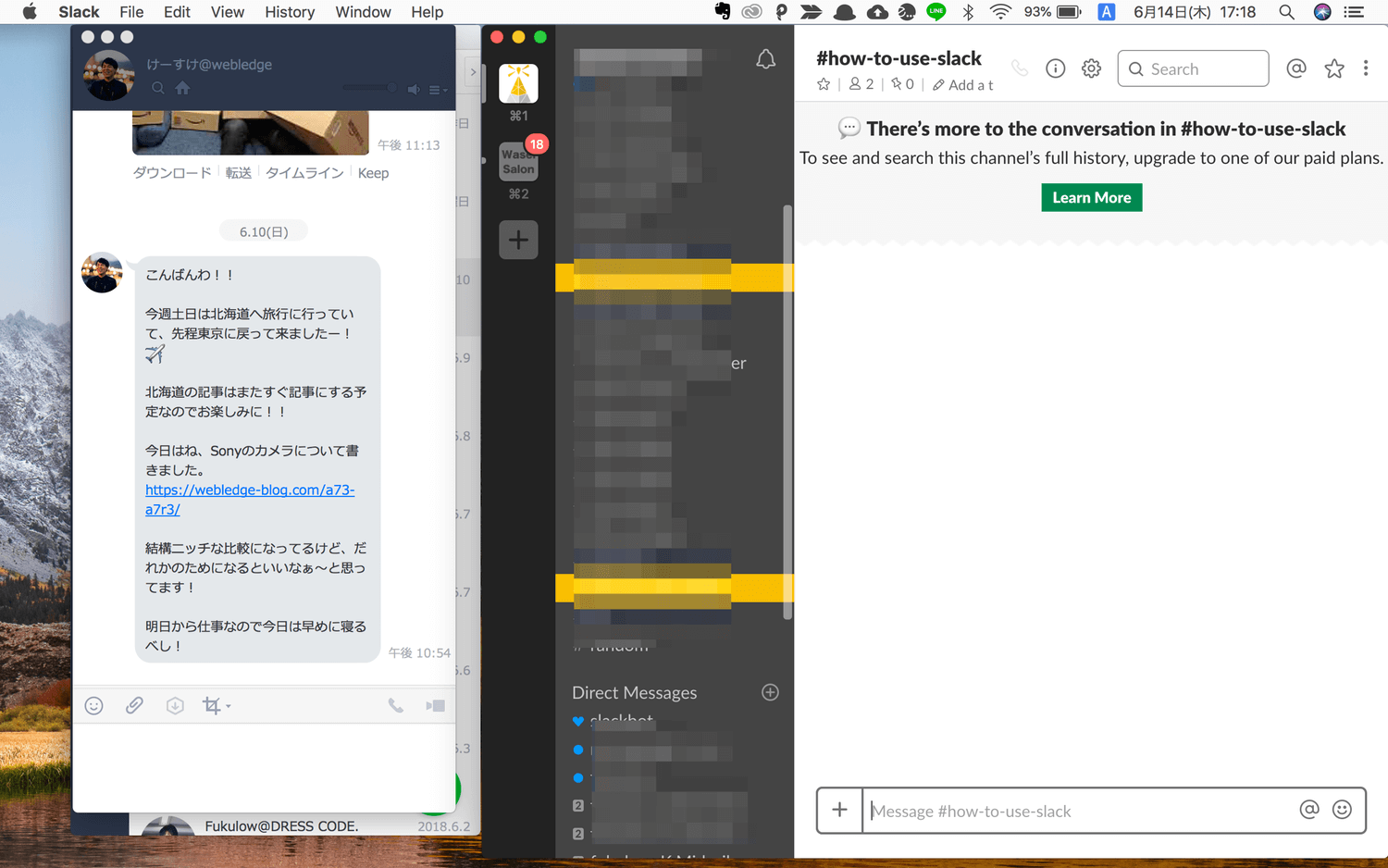
Task: View pinned items count in channel header
Action: (902, 84)
